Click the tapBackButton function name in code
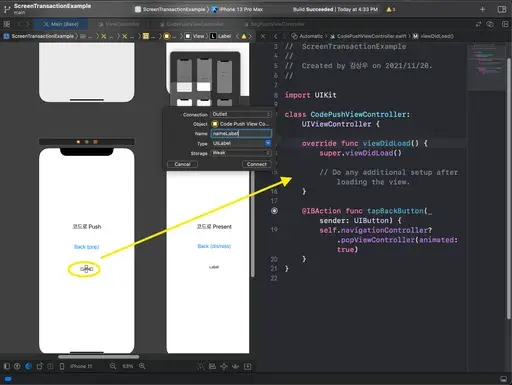 click(395, 211)
